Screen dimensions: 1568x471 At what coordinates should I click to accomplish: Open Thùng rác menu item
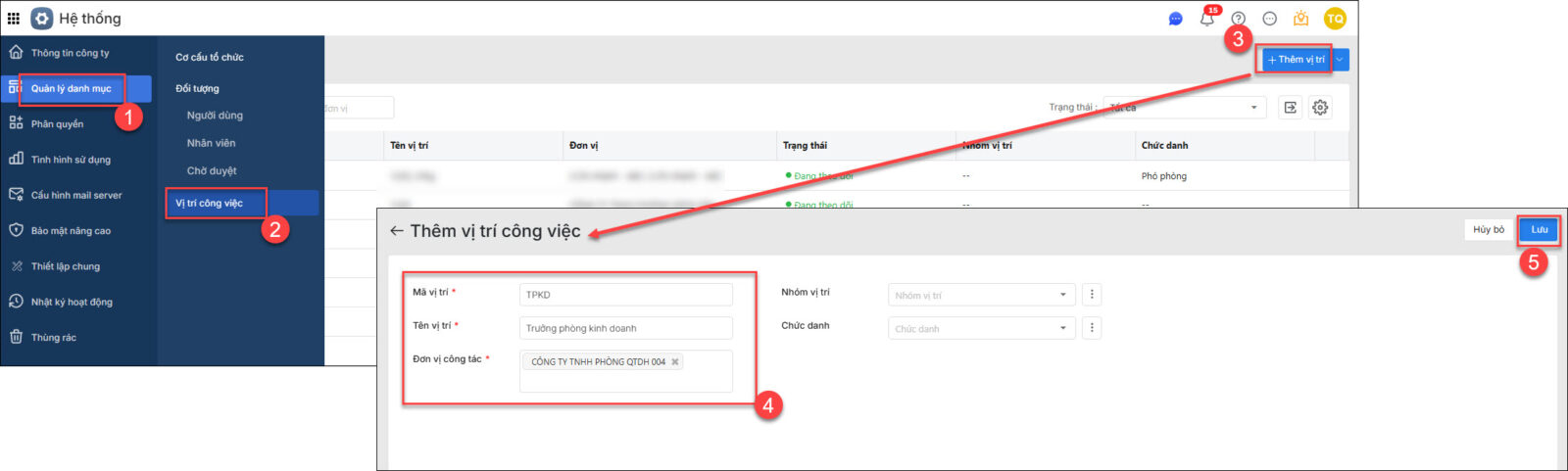[x=53, y=337]
